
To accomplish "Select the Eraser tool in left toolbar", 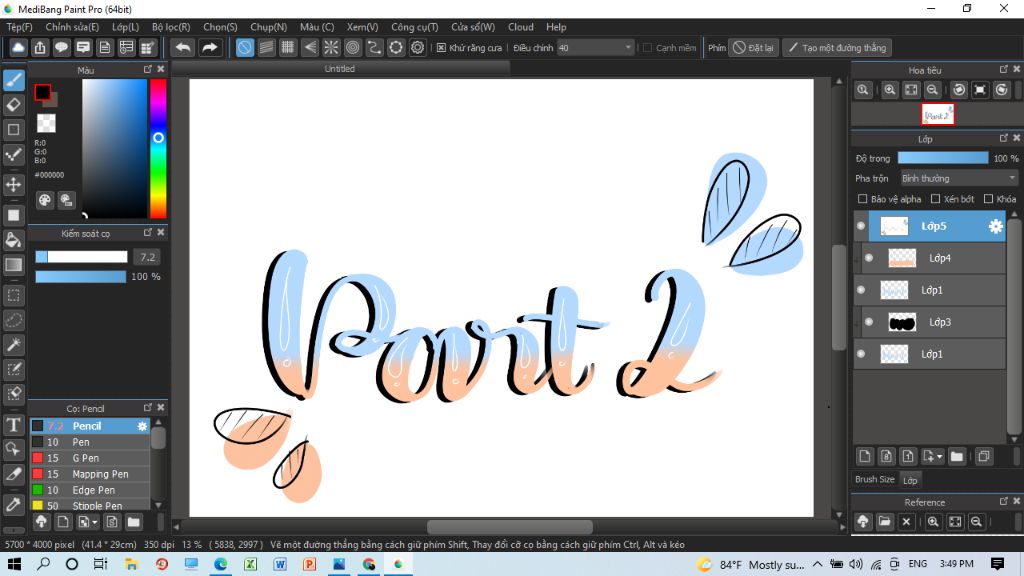I will (x=14, y=104).
